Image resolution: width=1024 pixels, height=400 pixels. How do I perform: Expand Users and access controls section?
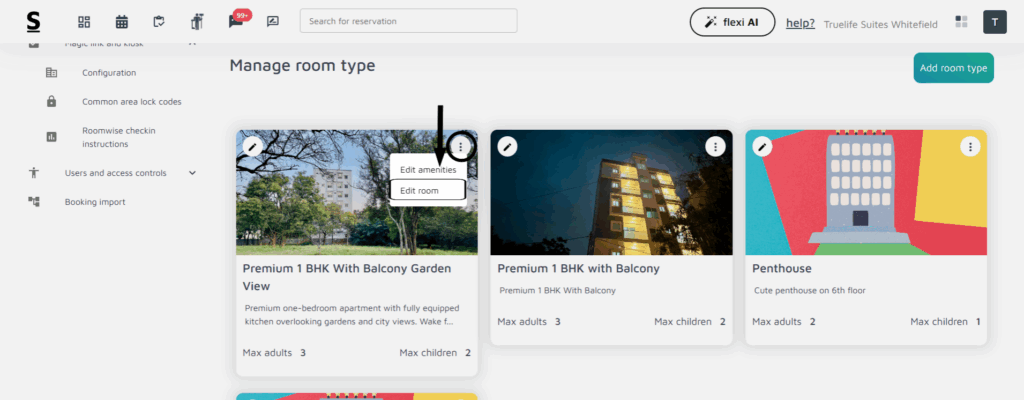coord(192,173)
